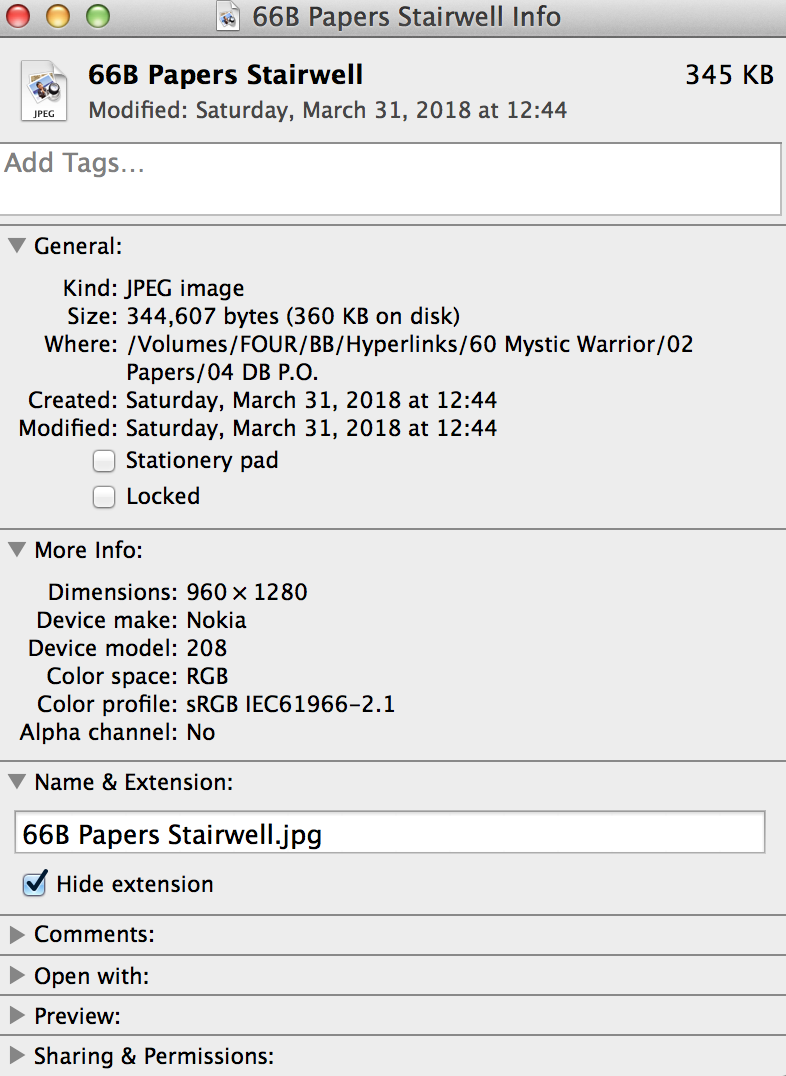Uncheck Hide extension checkbox
Viewport: 786px width, 1076px height.
(x=34, y=884)
